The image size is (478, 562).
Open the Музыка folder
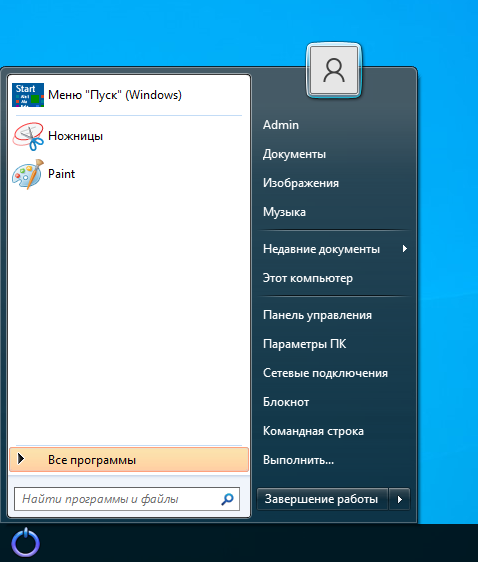[x=284, y=212]
